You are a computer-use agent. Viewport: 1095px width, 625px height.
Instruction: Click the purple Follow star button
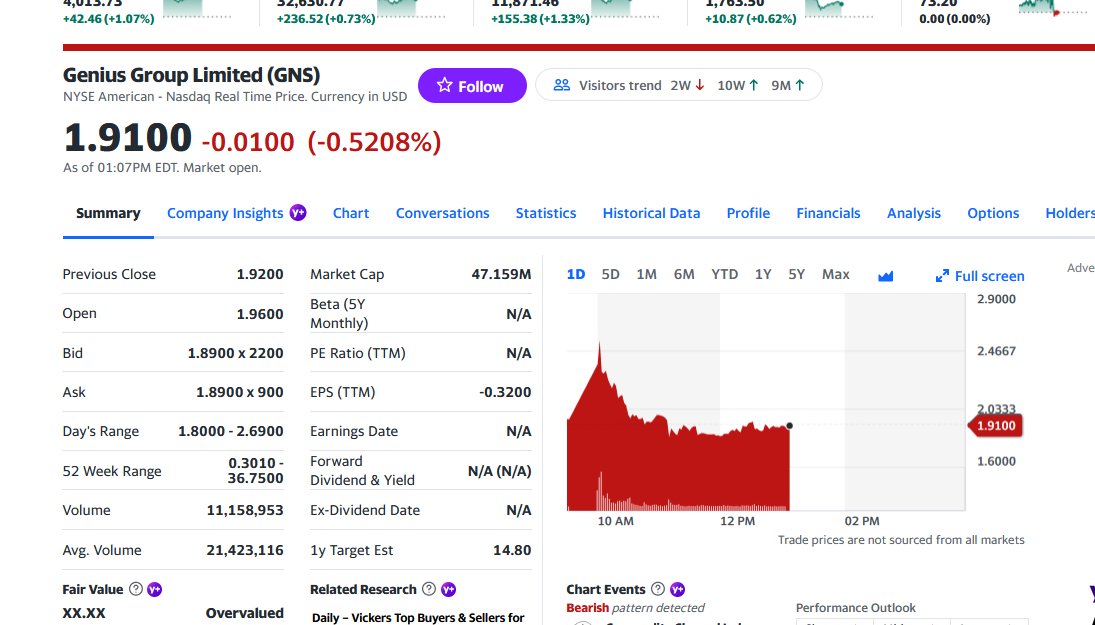(472, 85)
